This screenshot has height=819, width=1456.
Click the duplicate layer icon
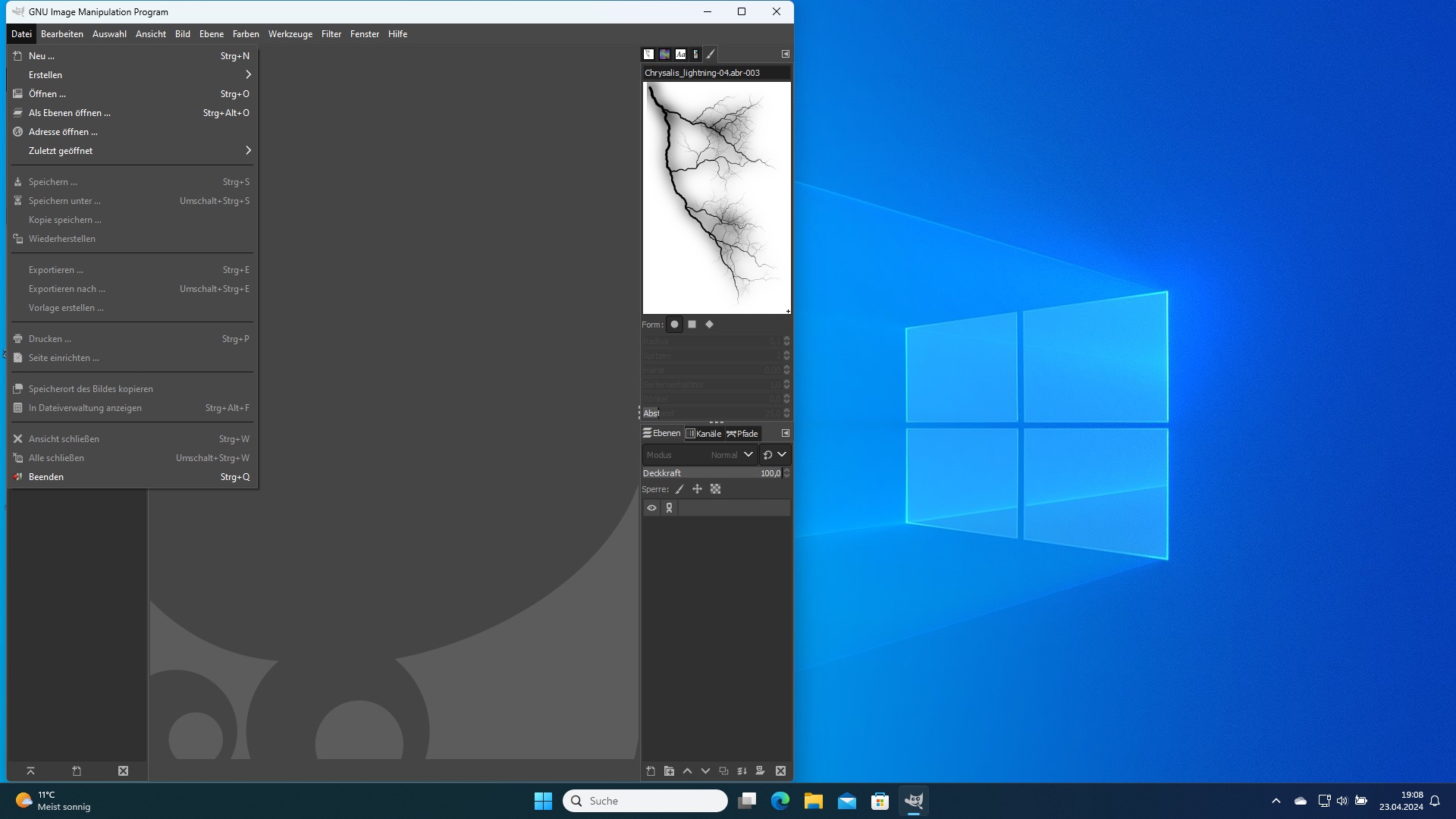[x=723, y=771]
